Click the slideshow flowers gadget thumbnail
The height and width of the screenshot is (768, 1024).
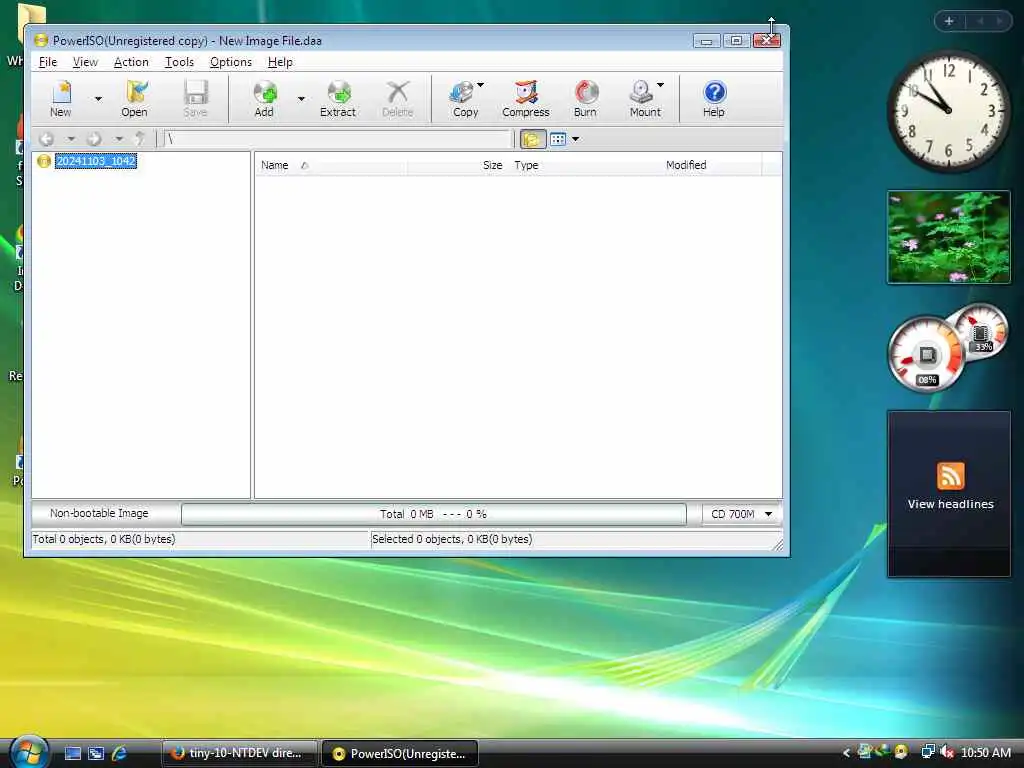tap(949, 237)
